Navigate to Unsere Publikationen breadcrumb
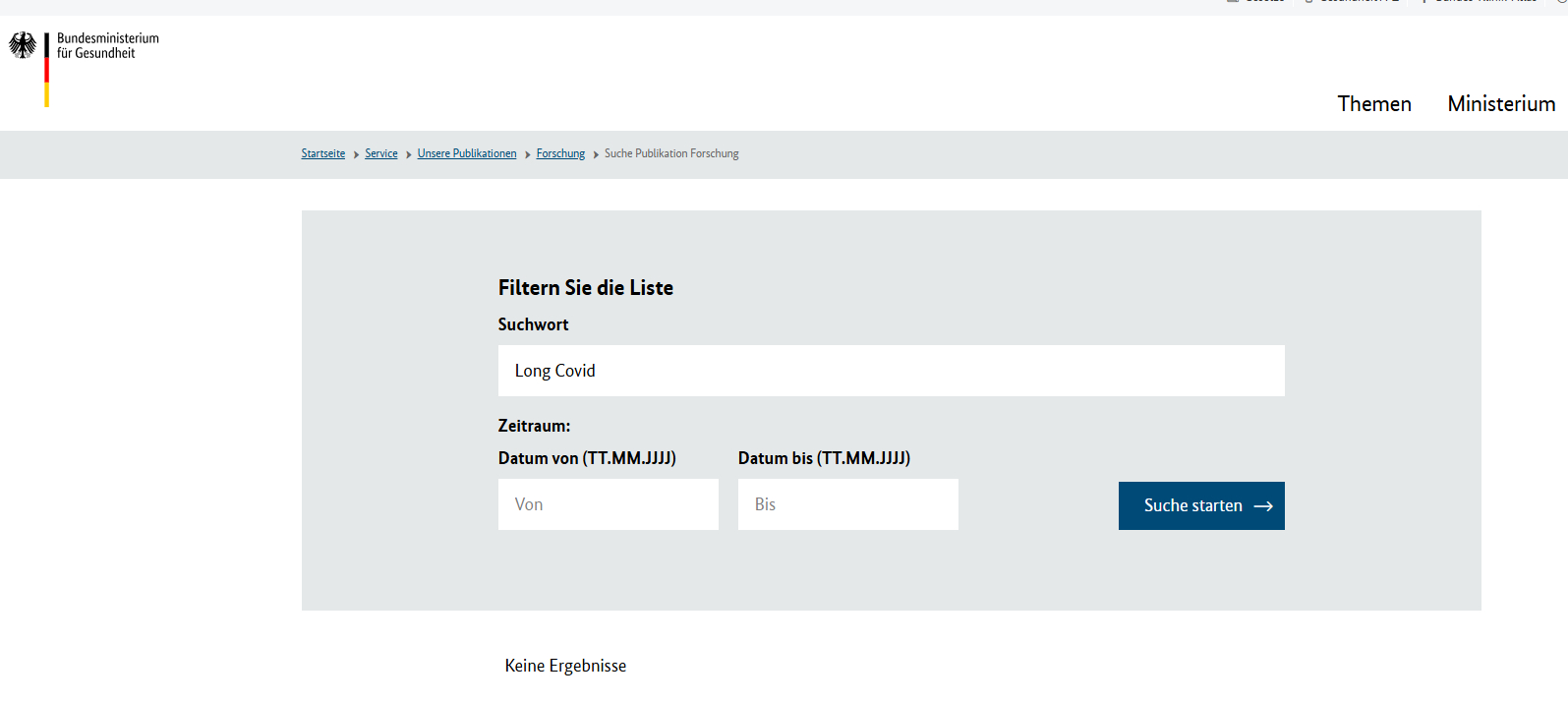The height and width of the screenshot is (703, 1568). click(x=466, y=153)
